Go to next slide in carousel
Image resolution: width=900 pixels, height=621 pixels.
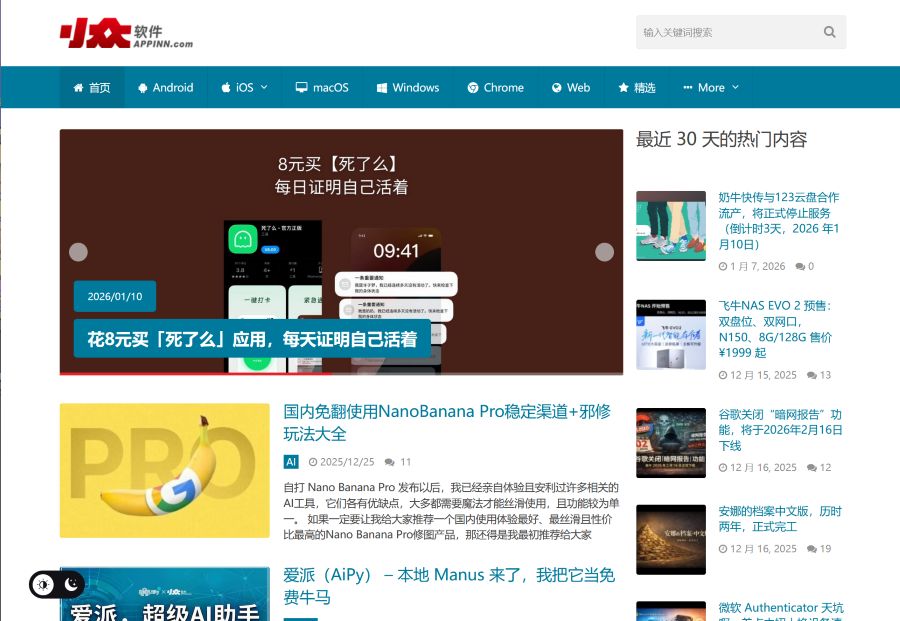tap(604, 252)
